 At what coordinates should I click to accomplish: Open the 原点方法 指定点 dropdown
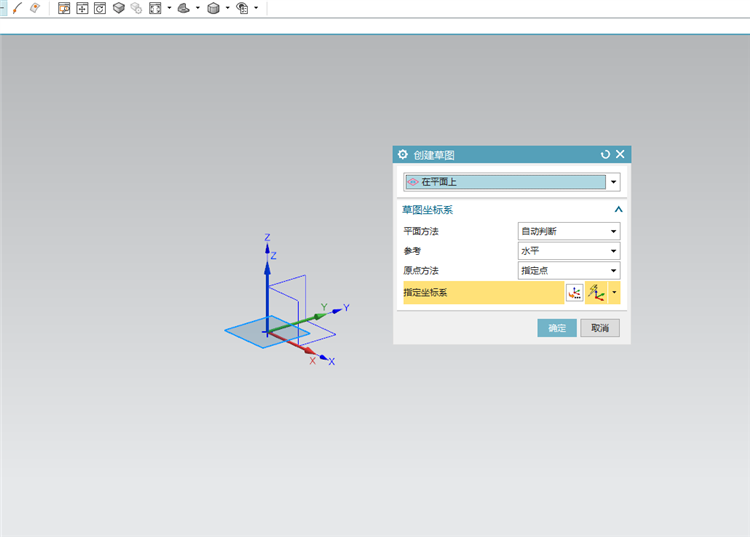pos(569,271)
